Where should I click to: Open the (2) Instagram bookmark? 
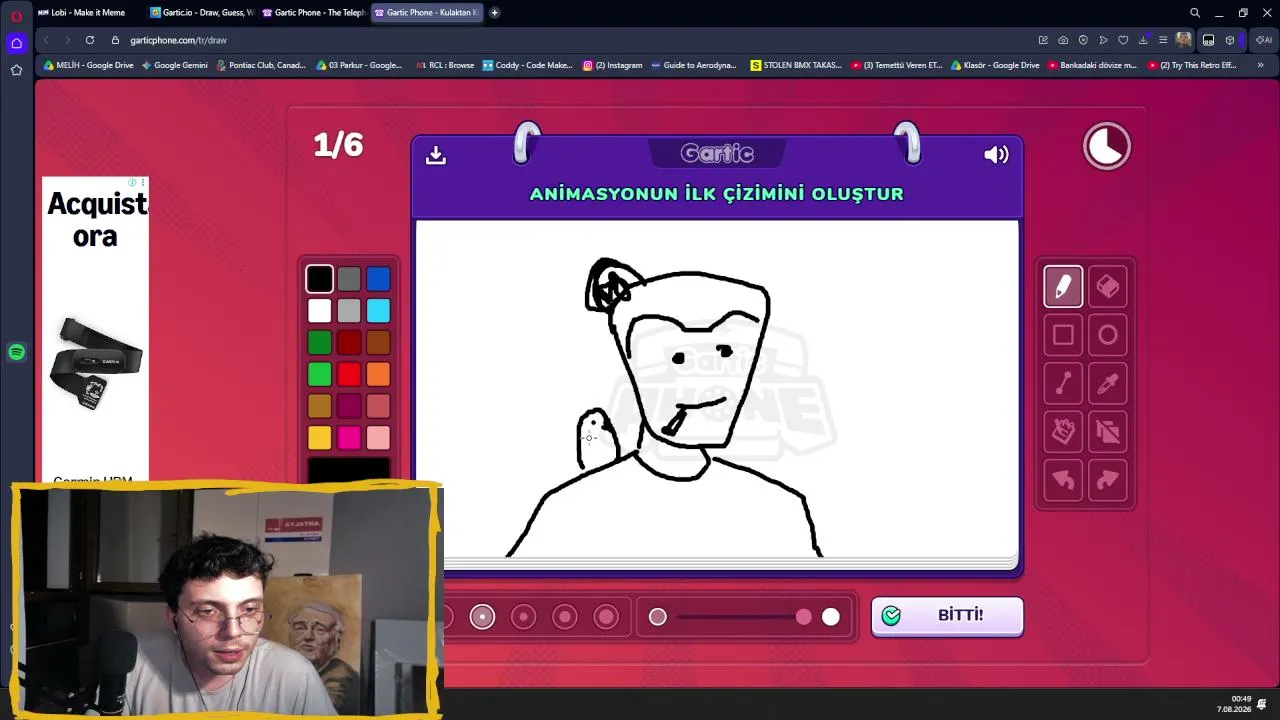(613, 65)
